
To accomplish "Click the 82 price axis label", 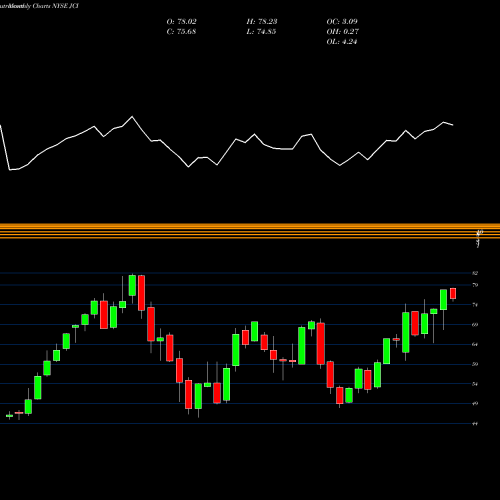I will pyautogui.click(x=475, y=273).
